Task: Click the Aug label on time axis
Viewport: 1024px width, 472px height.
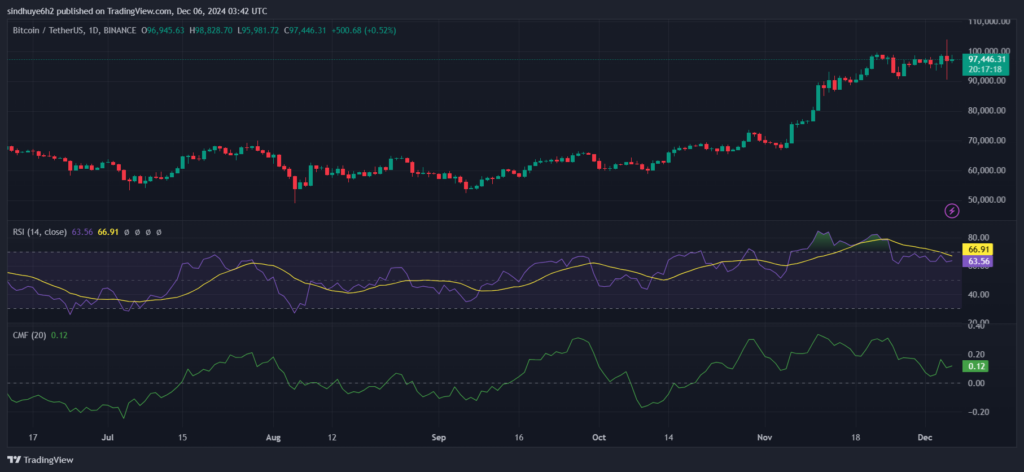Action: pos(274,437)
